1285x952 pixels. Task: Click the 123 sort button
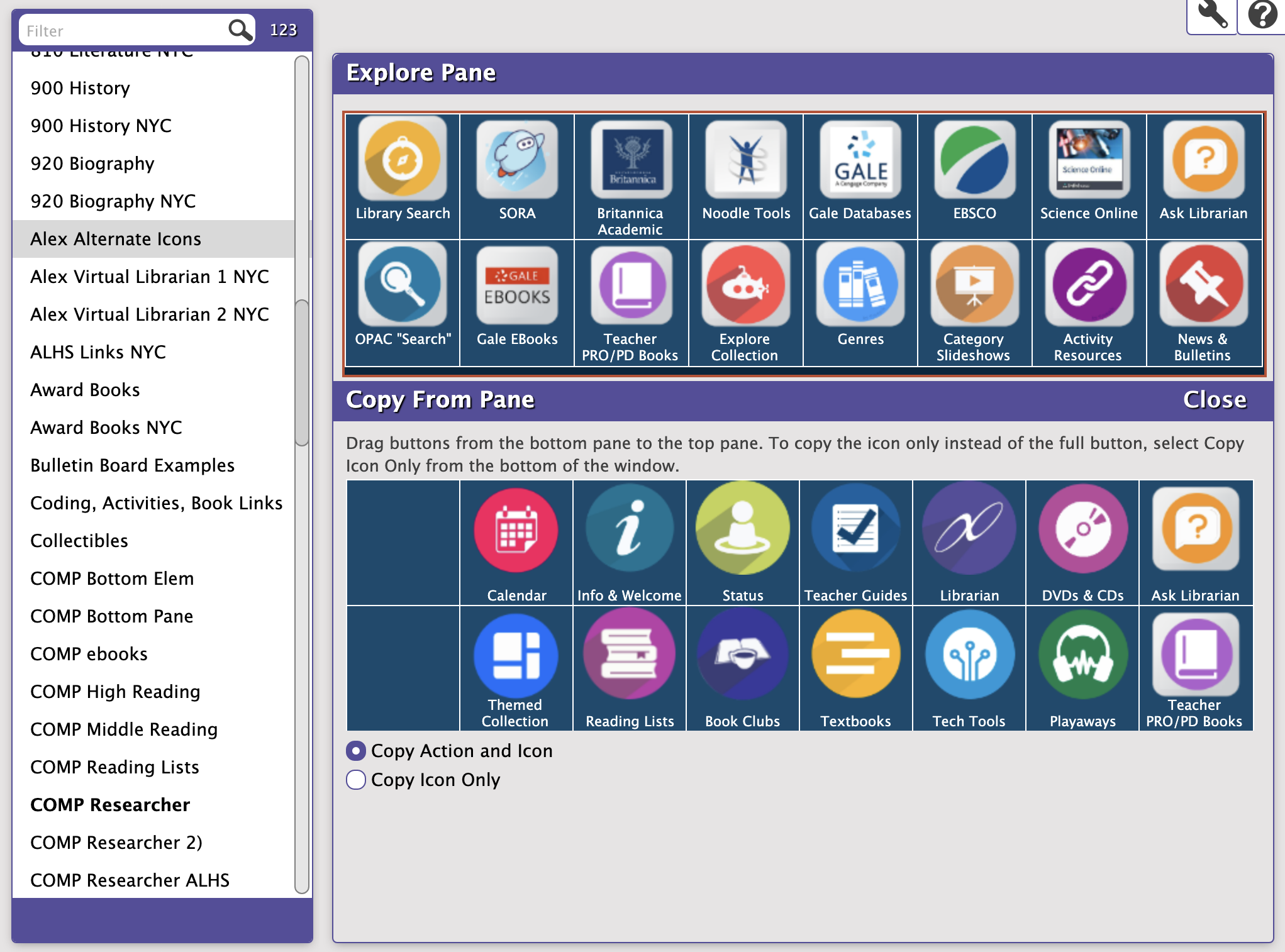click(x=283, y=30)
